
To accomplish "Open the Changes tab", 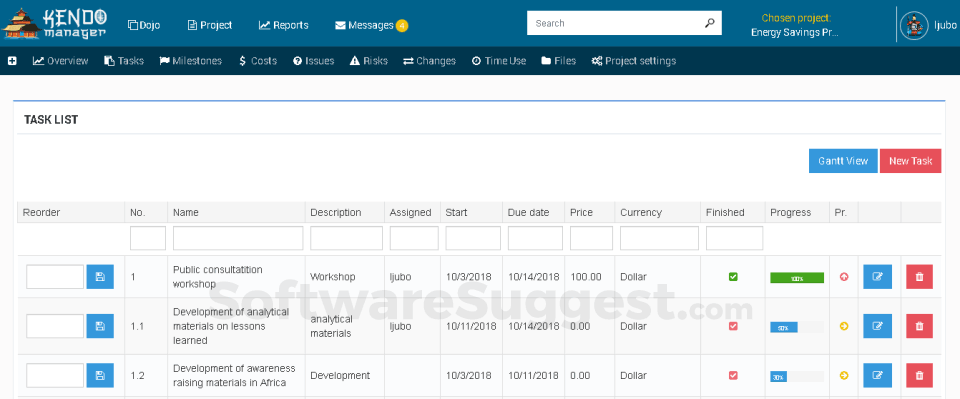I will tap(429, 61).
